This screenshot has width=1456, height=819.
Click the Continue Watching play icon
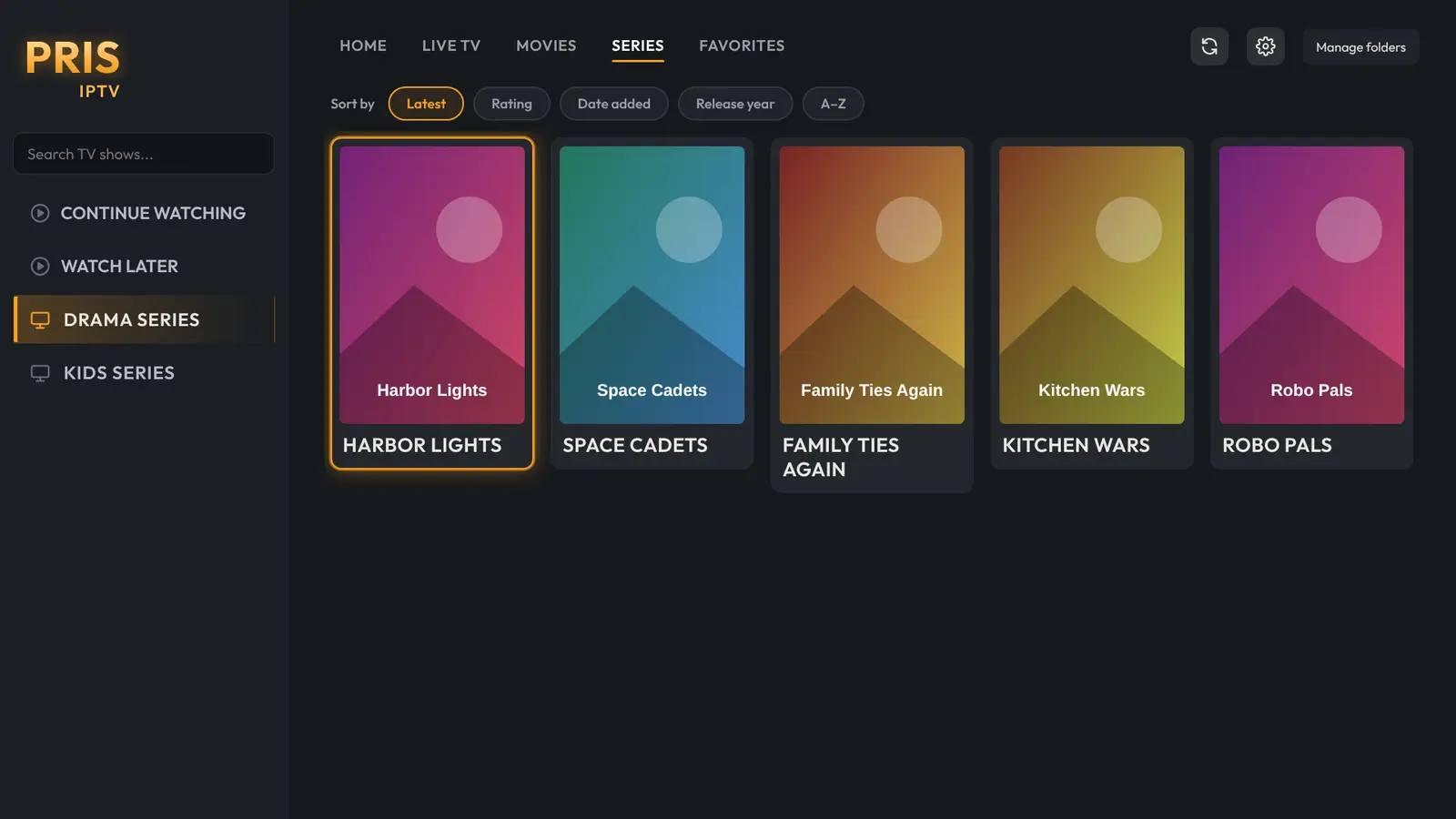coord(40,213)
